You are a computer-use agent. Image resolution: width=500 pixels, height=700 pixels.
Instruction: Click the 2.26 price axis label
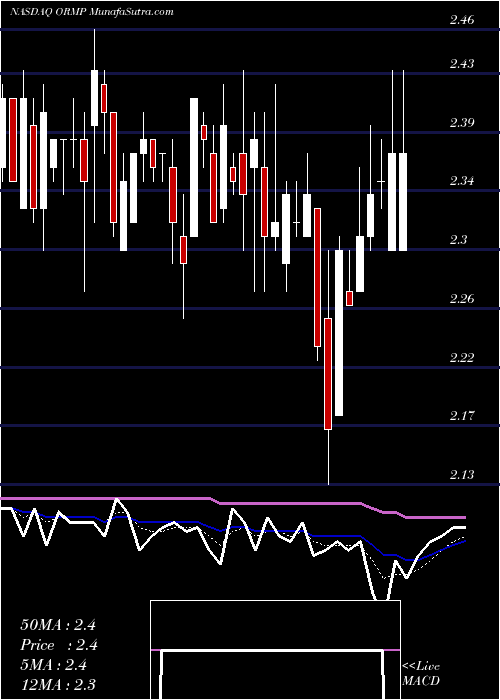[x=462, y=298]
